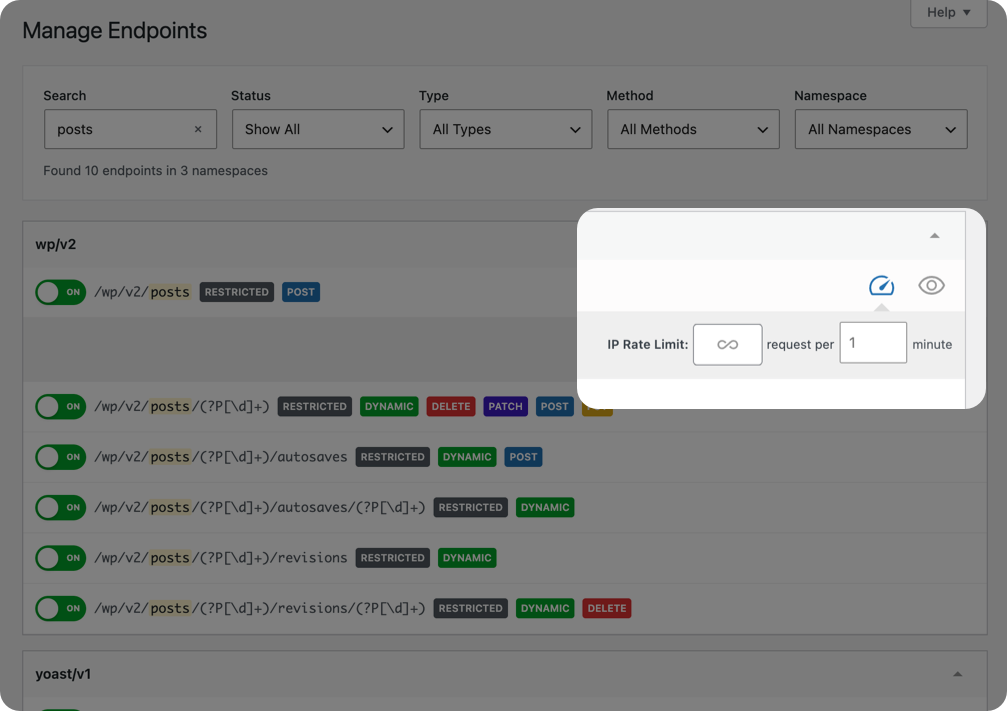Clear the search field with the x icon

pos(198,129)
